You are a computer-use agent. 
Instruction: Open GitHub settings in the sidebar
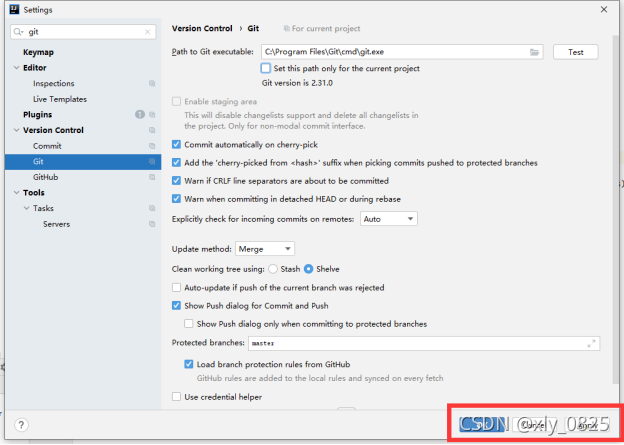(45, 177)
